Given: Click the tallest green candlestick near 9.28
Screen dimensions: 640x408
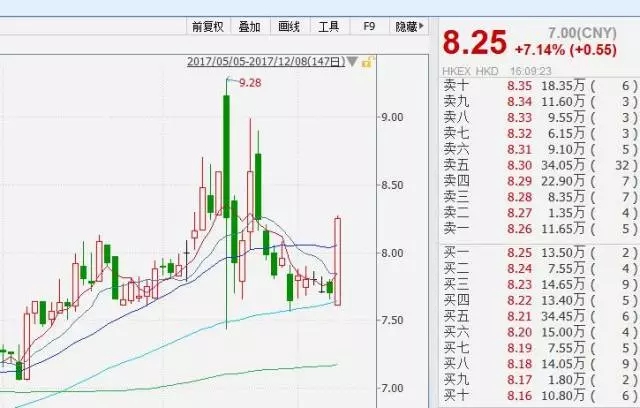Looking at the screenshot, I should (227, 157).
